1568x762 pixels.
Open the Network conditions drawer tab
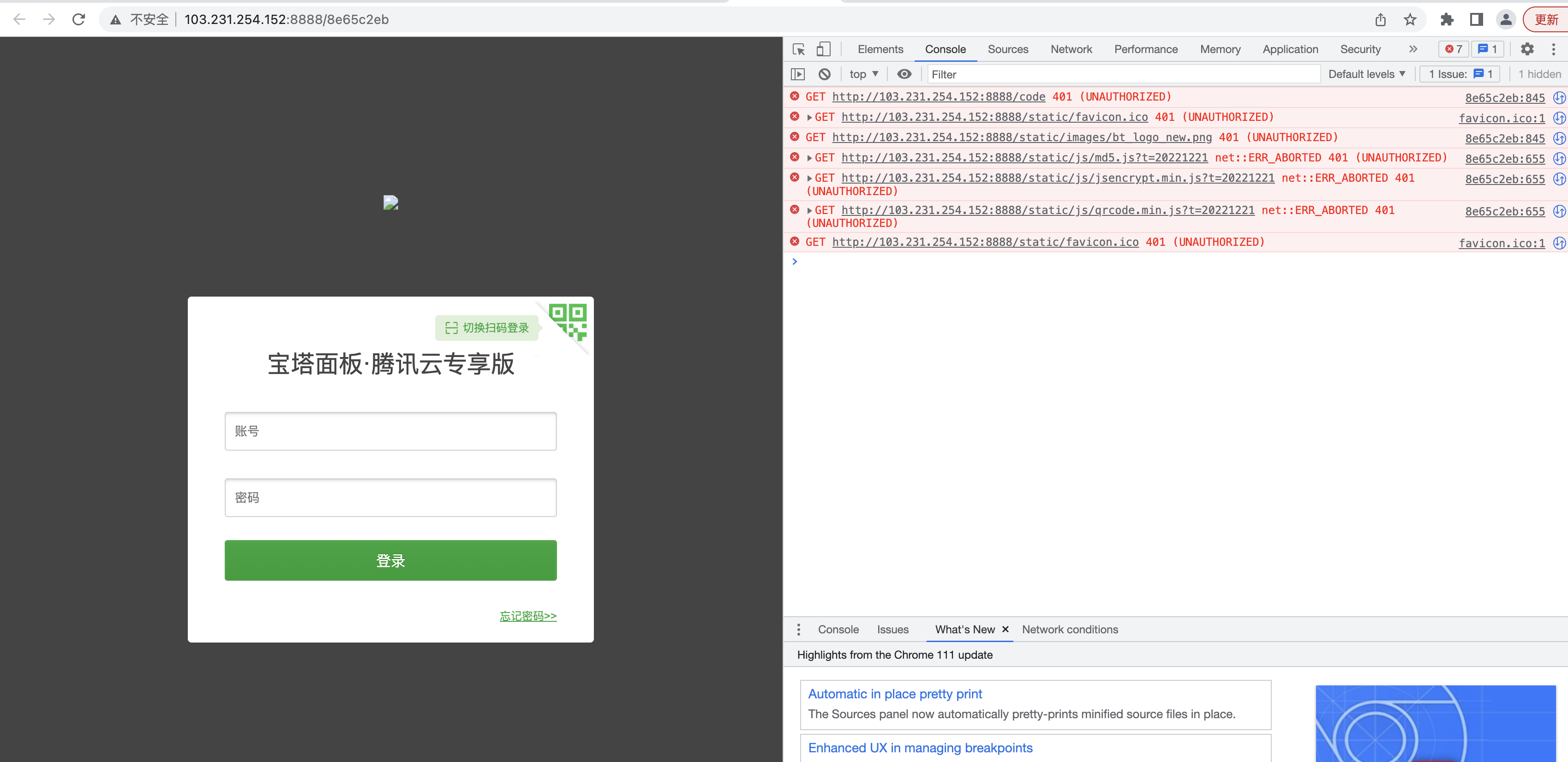pyautogui.click(x=1070, y=629)
